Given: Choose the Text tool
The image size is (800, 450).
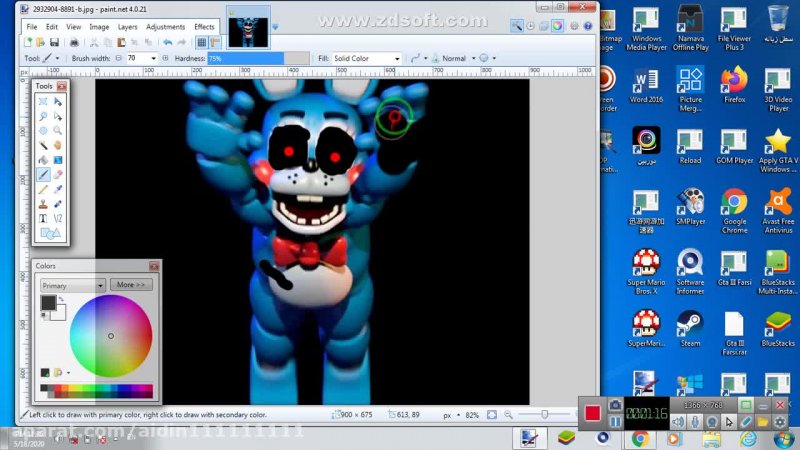Looking at the screenshot, I should pos(44,218).
